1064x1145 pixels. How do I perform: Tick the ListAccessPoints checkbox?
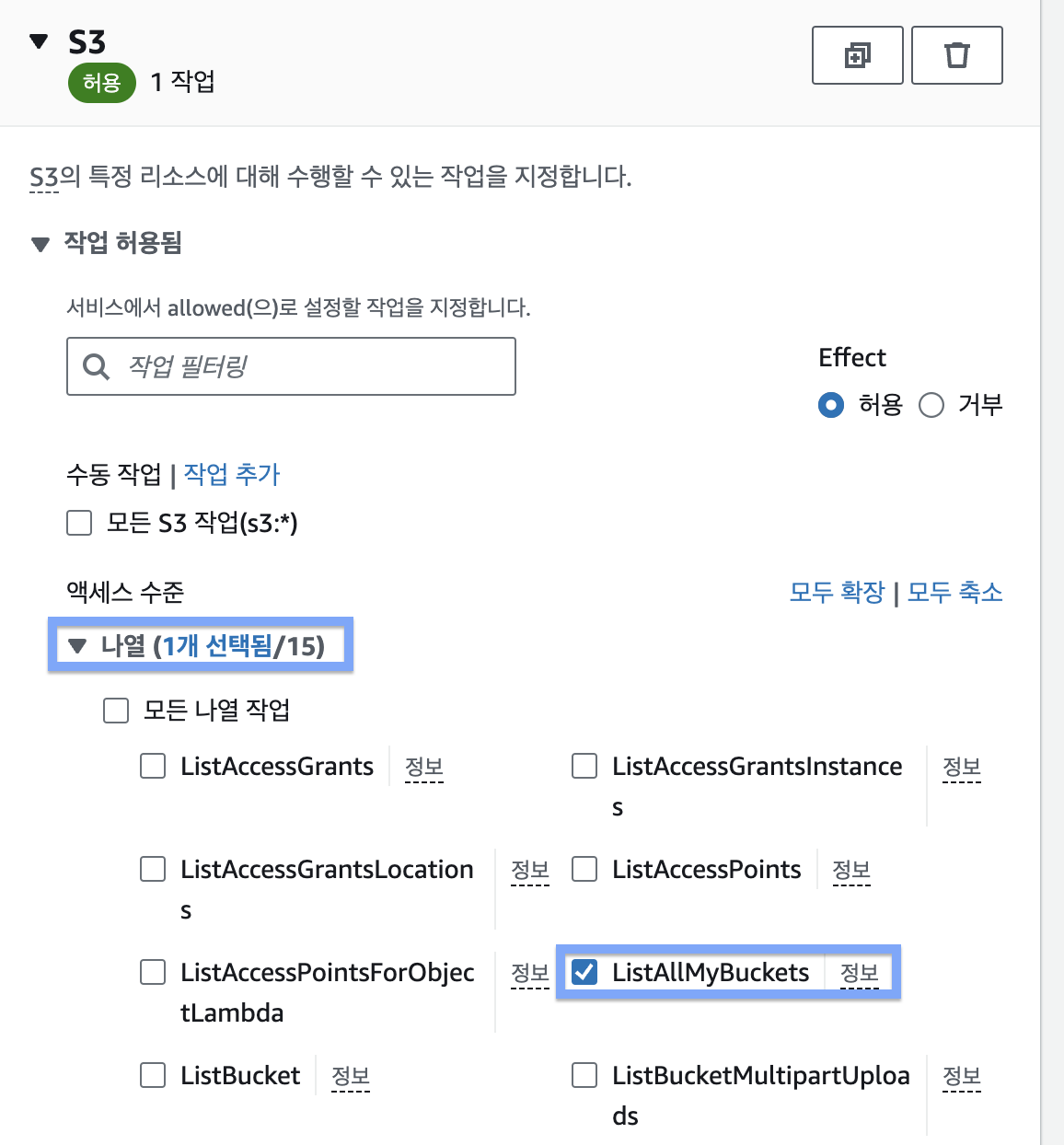(x=584, y=869)
